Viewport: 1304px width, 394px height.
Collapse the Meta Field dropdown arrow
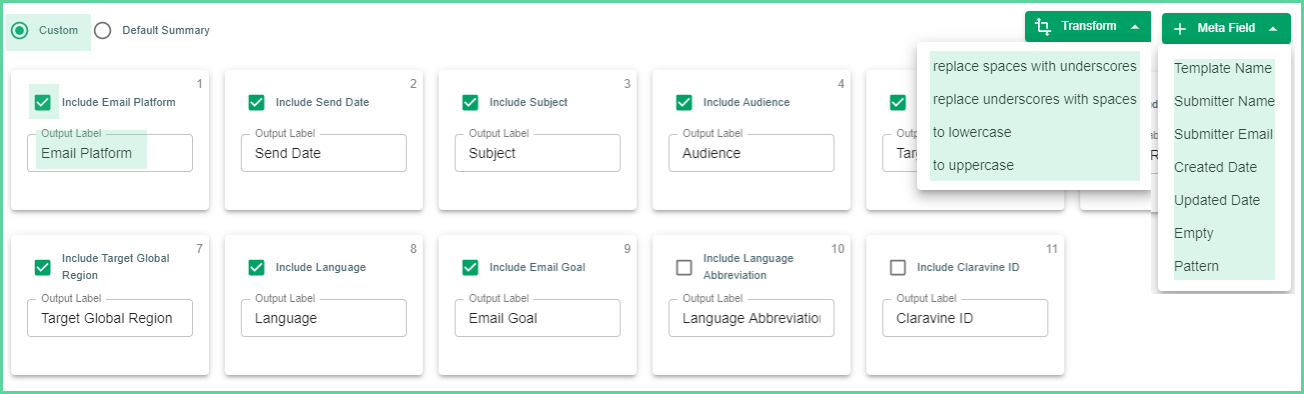1272,29
